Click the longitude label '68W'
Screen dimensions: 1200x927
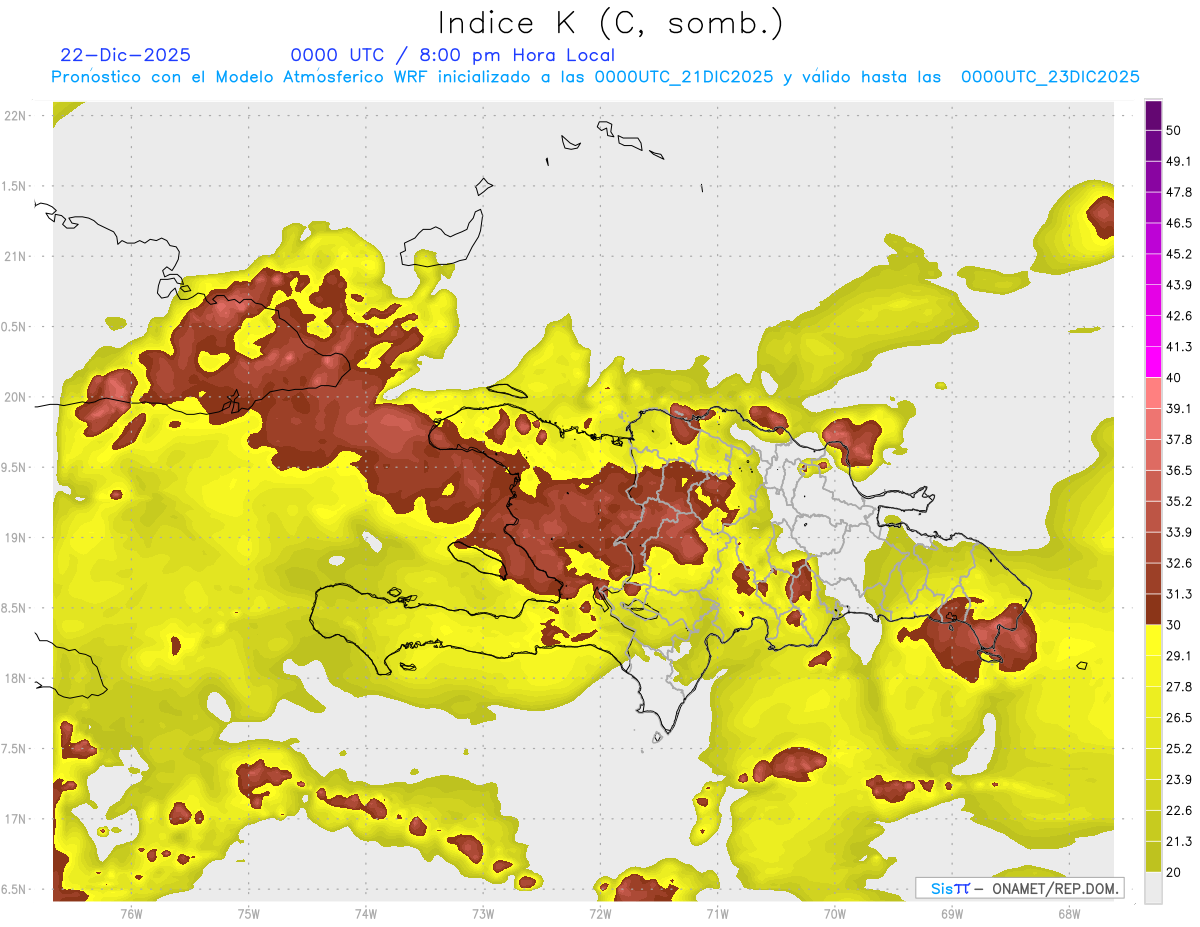pos(1069,914)
